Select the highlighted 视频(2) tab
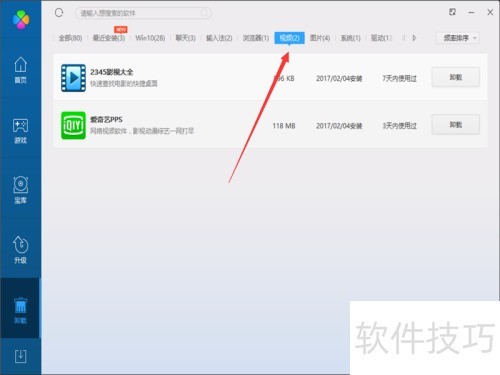The height and width of the screenshot is (375, 500). tap(289, 38)
